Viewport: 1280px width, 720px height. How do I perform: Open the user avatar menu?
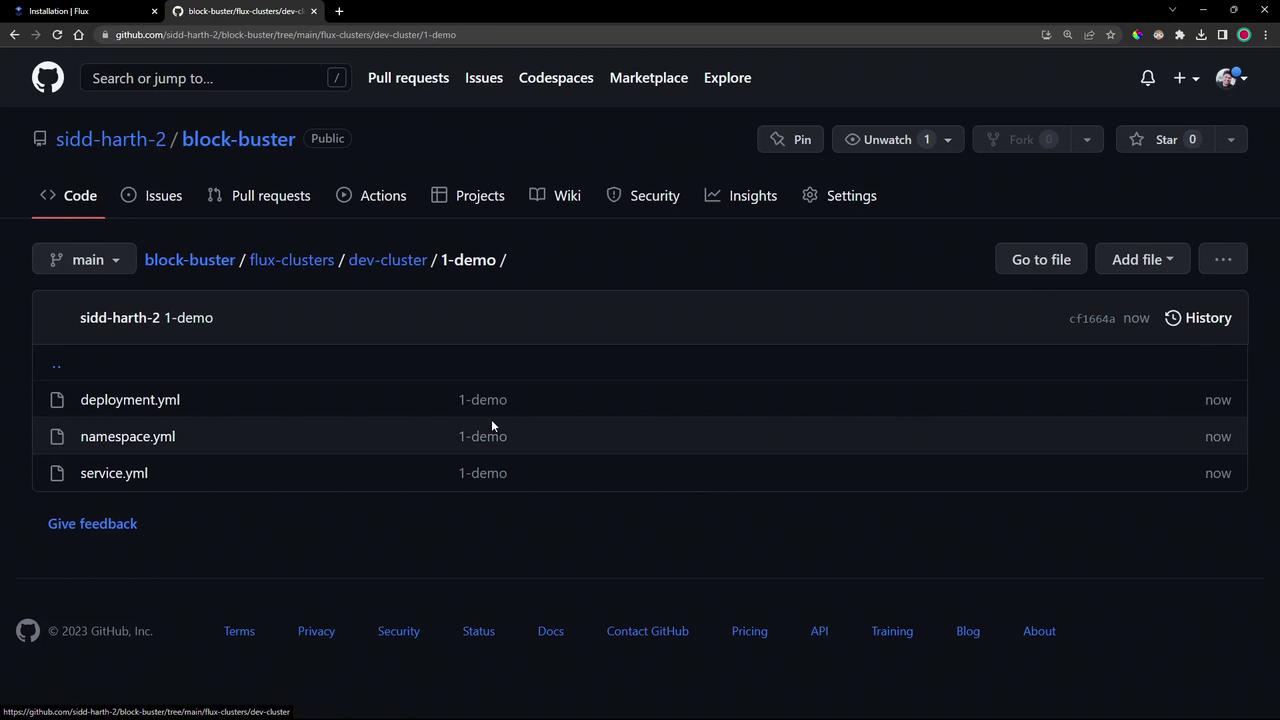pyautogui.click(x=1231, y=78)
